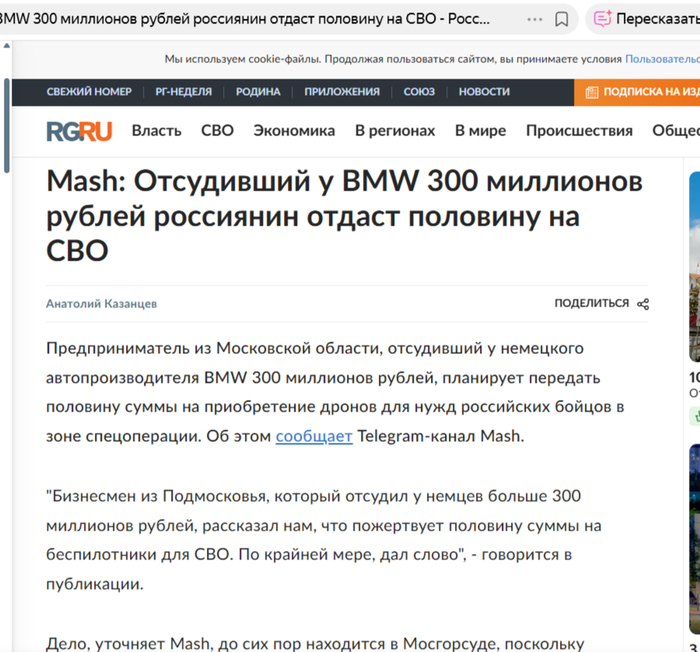
Task: Click the newspaper icon on the subscription button
Action: click(591, 92)
